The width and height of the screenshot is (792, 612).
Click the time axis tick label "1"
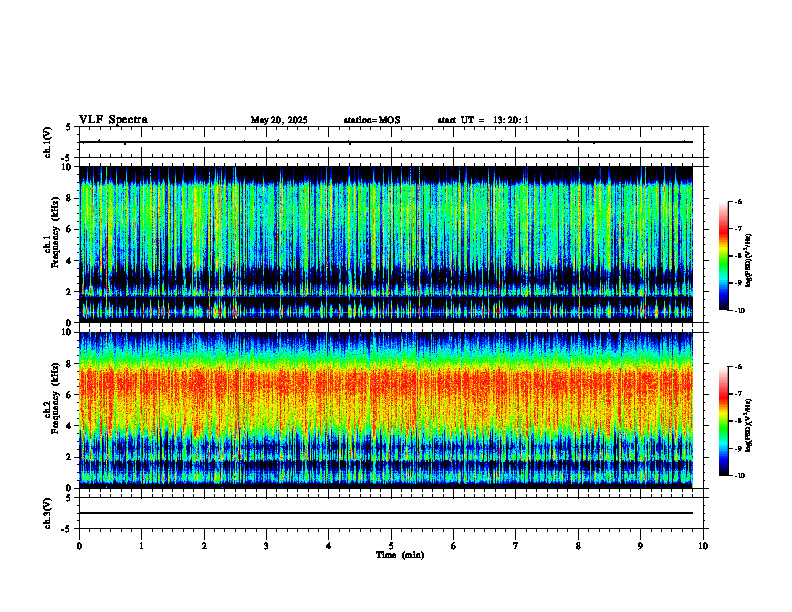(141, 546)
